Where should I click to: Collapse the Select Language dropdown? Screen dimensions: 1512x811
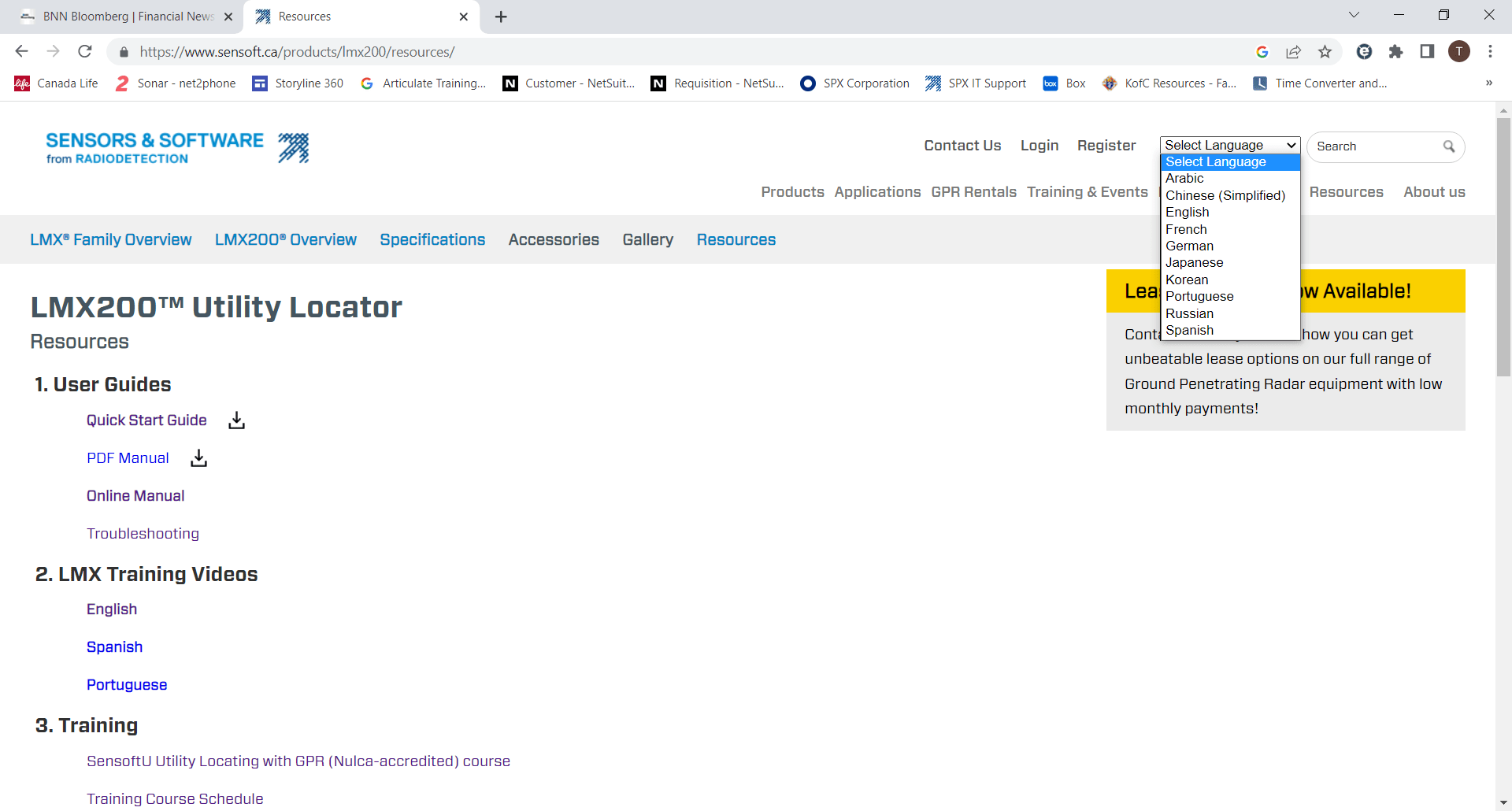[x=1229, y=145]
